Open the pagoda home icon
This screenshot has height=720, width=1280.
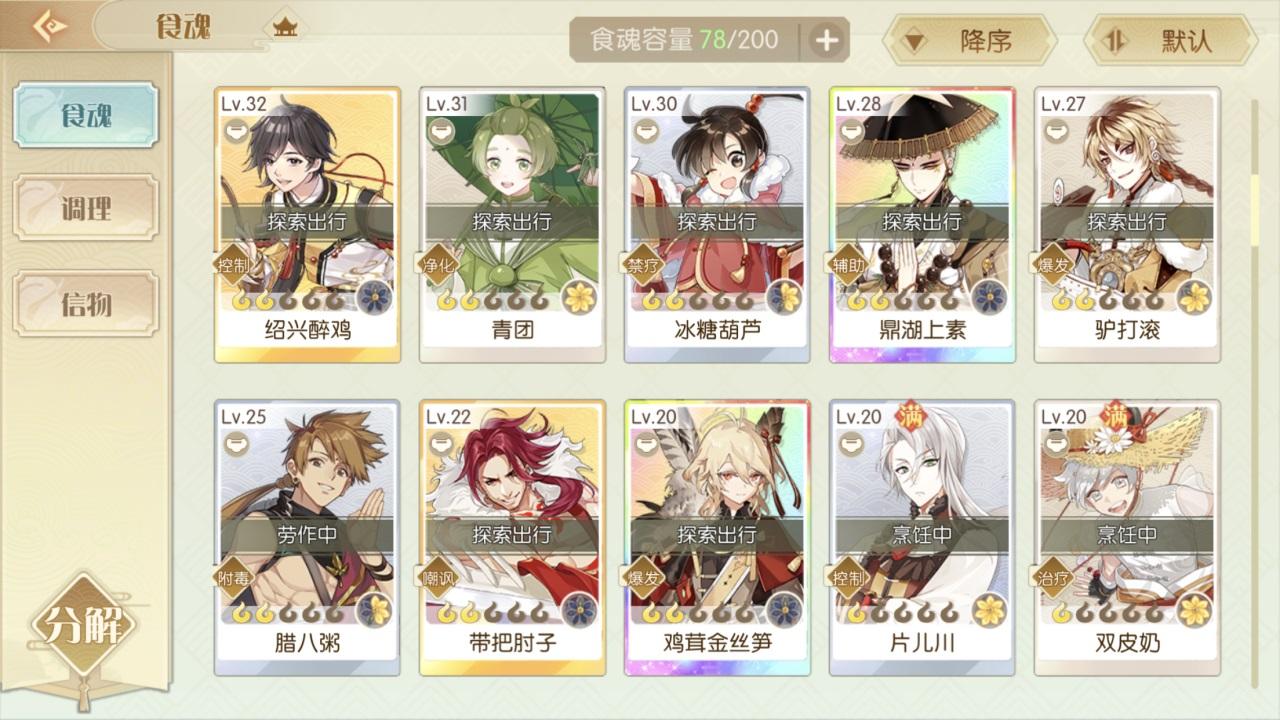point(285,27)
